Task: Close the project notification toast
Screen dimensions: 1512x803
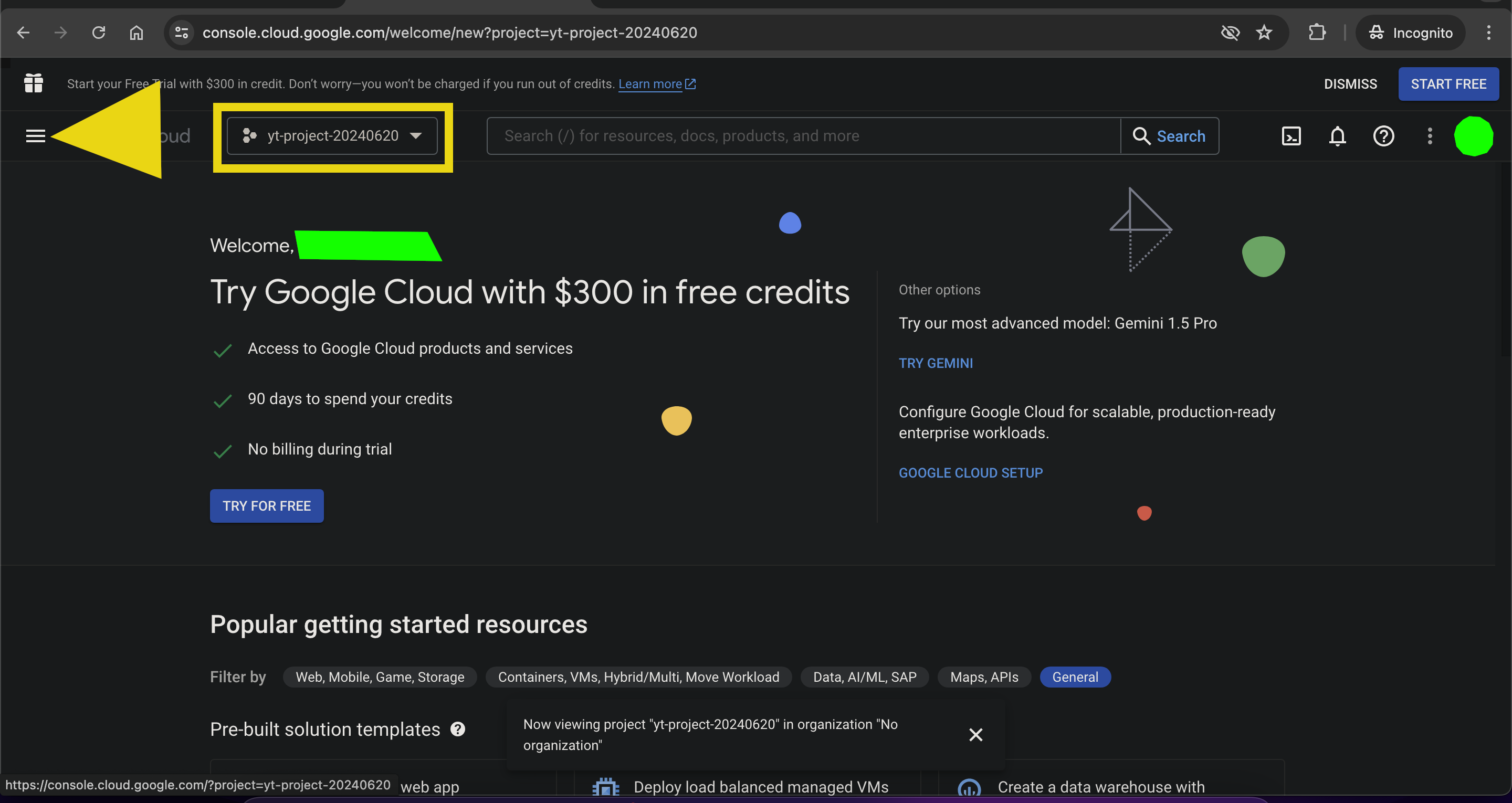Action: tap(975, 735)
